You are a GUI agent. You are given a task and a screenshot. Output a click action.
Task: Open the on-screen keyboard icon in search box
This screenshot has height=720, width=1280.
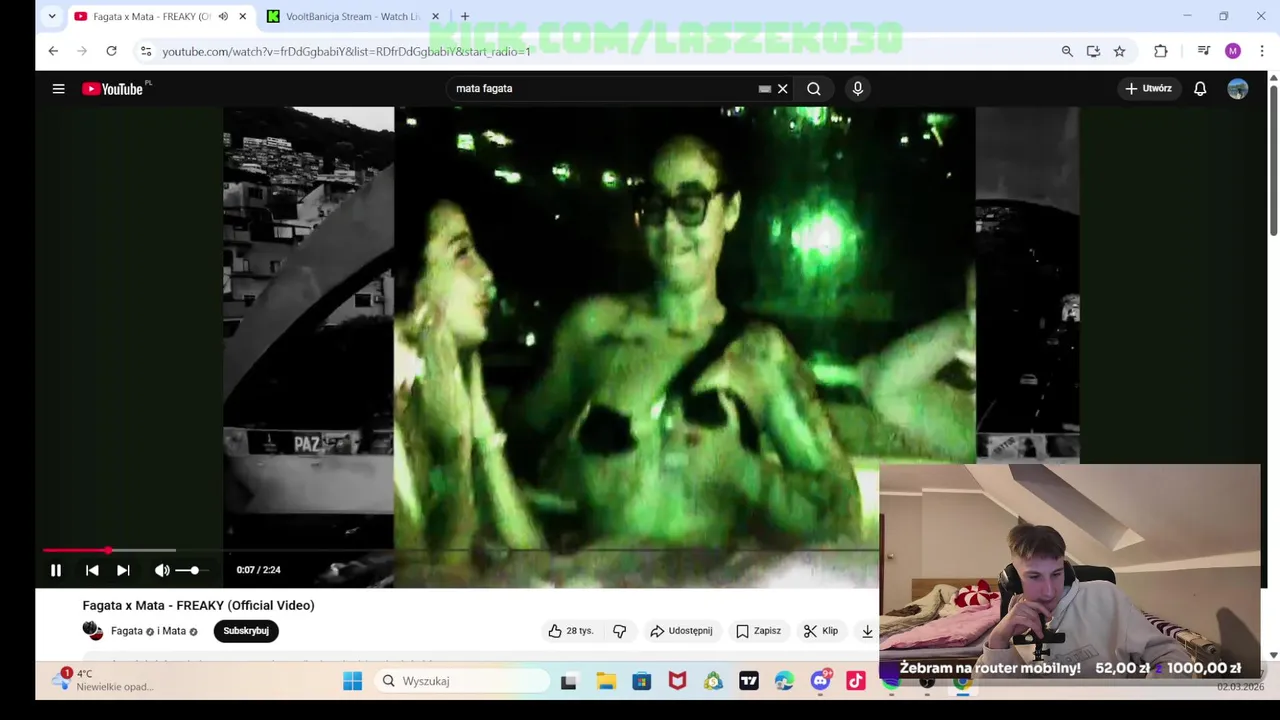pos(765,89)
